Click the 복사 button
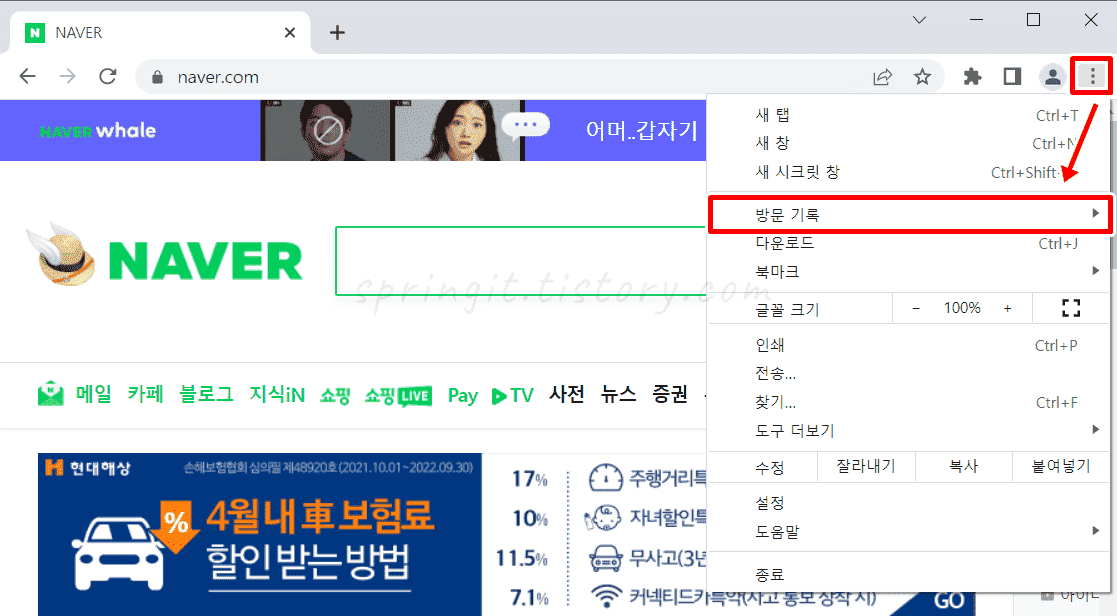 [963, 466]
